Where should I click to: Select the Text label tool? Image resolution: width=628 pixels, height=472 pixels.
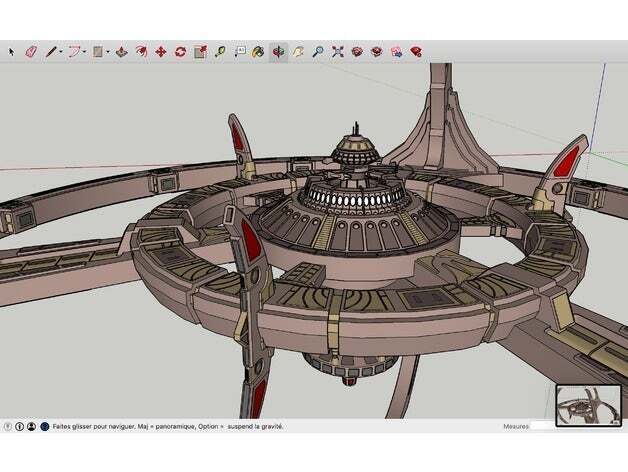point(240,52)
